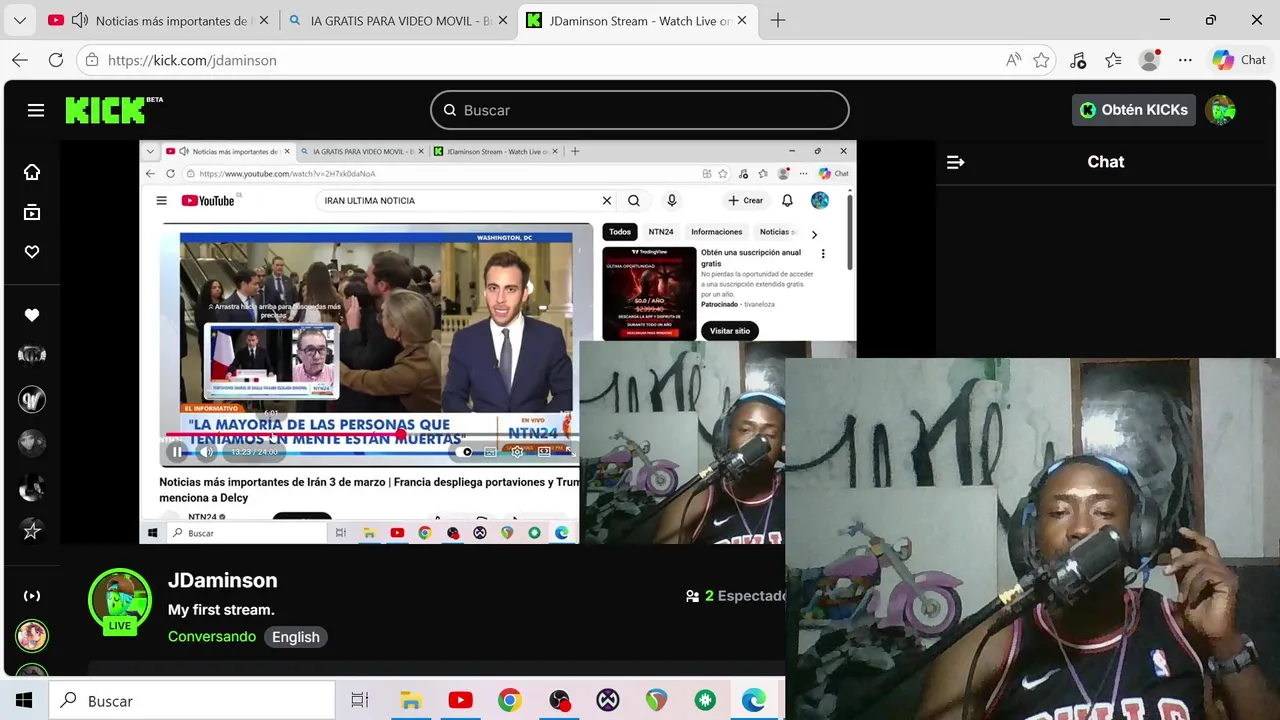Open the anime-avatar live channel in sidebar
This screenshot has width=1280, height=720.
coord(32,635)
